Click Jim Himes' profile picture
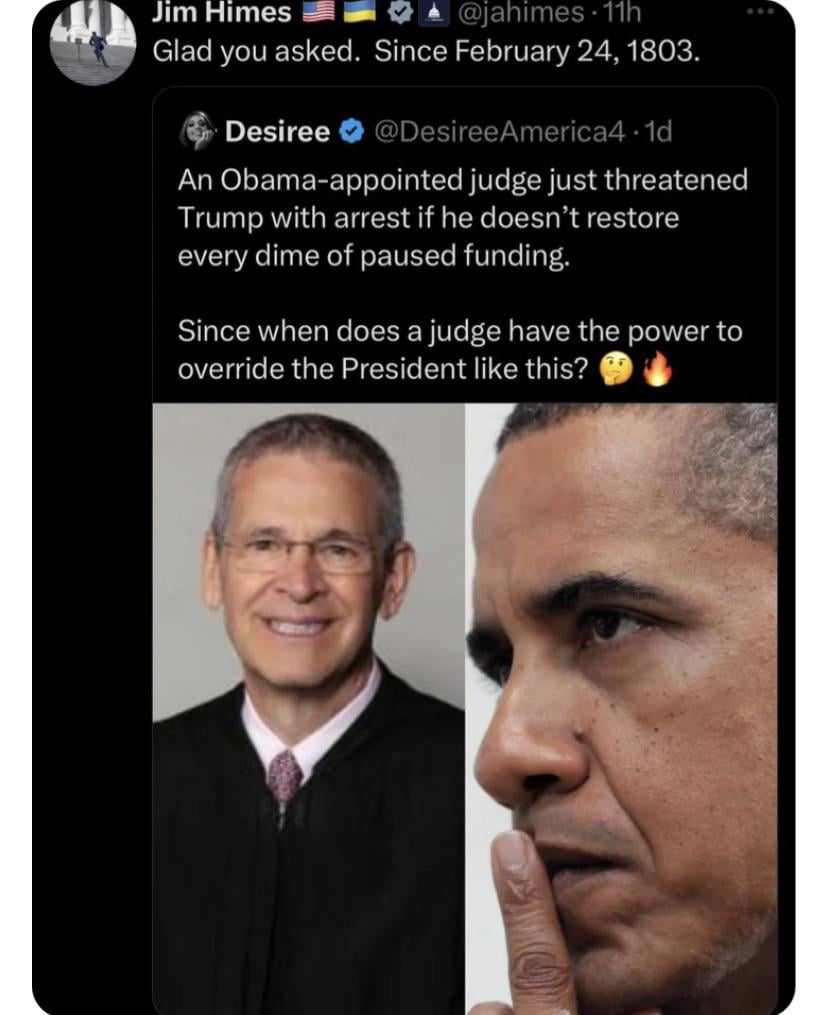 click(95, 42)
